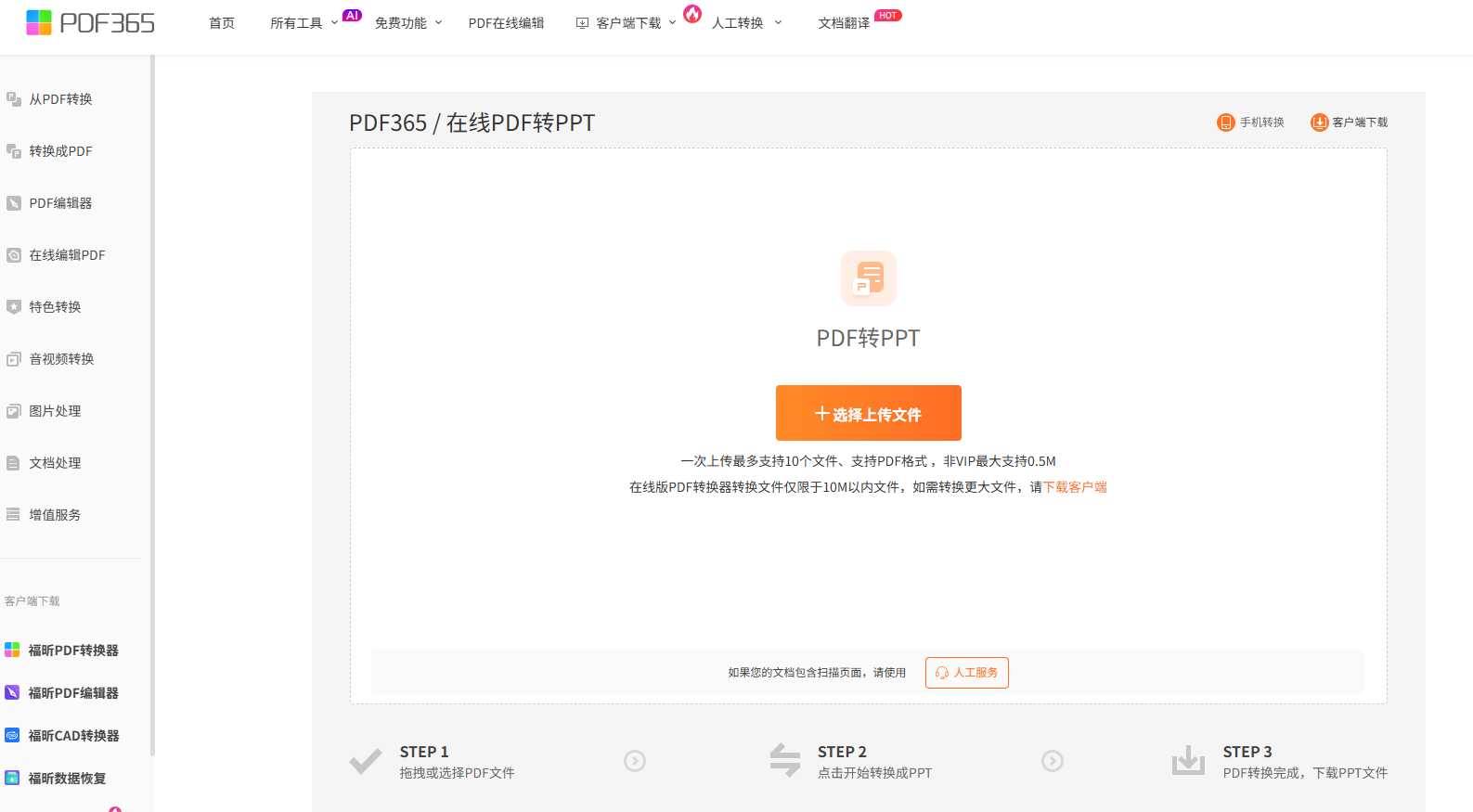1473x812 pixels.
Task: Click the STEP 2 swap arrows icon
Action: (785, 761)
